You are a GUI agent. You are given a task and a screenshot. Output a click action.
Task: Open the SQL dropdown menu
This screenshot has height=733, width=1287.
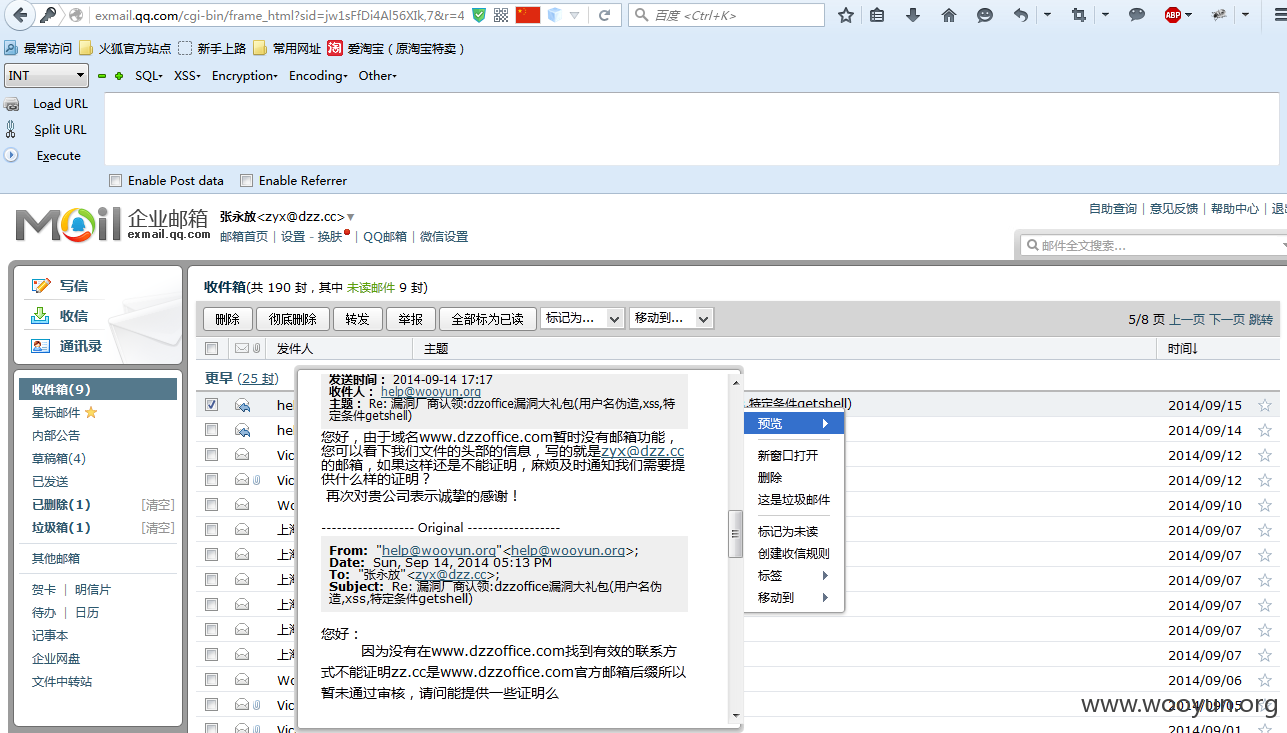(x=149, y=76)
